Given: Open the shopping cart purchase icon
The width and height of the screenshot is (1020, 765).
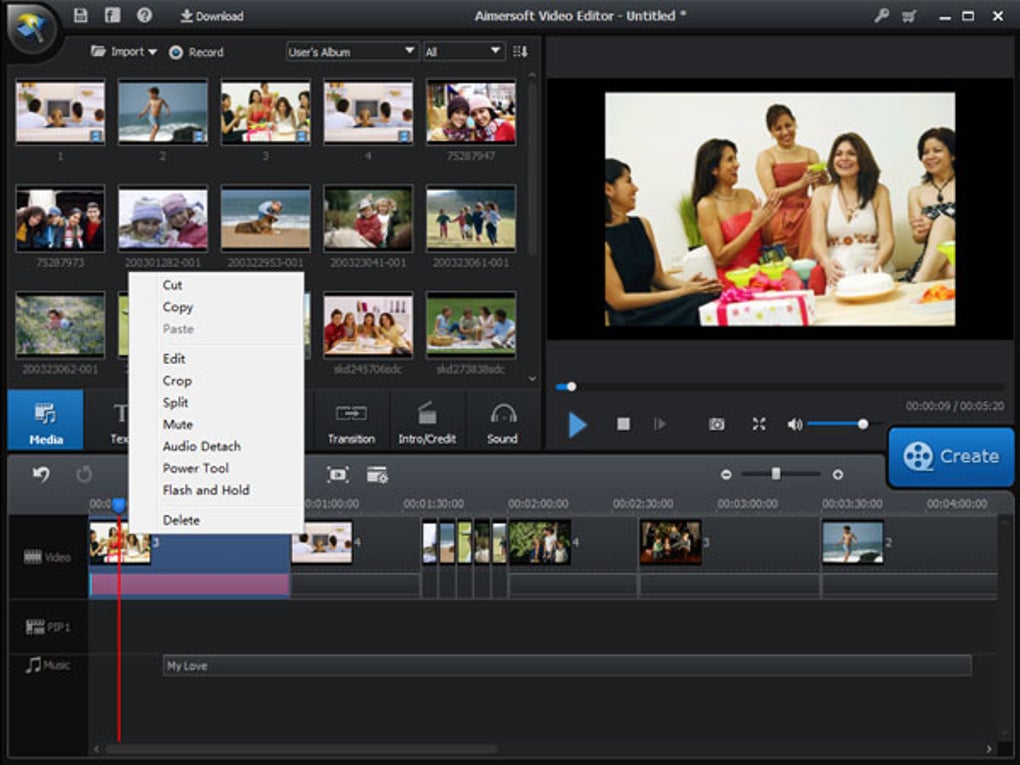Looking at the screenshot, I should point(908,16).
